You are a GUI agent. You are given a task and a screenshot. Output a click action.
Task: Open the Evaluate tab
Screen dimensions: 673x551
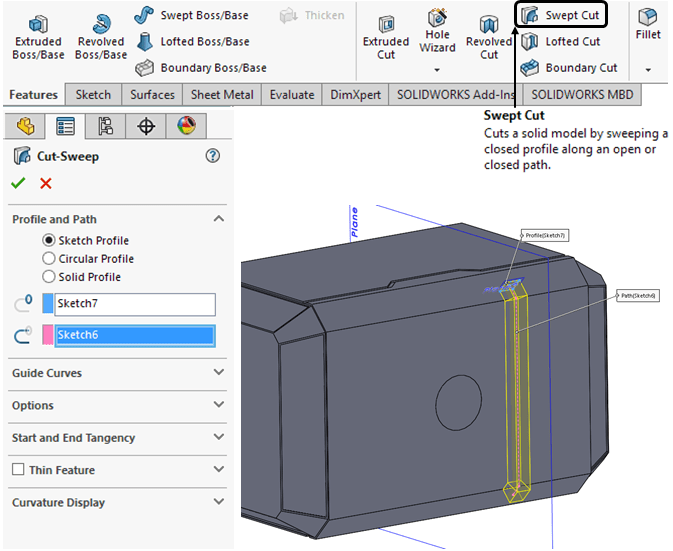pos(293,95)
